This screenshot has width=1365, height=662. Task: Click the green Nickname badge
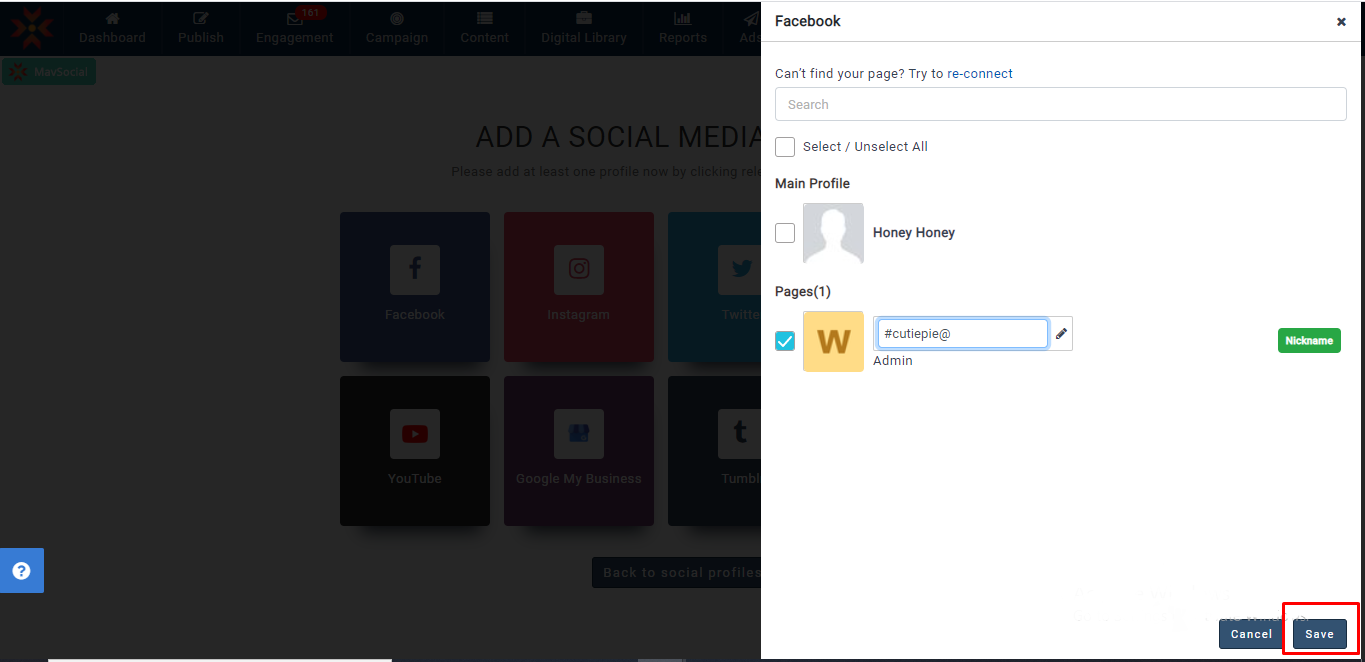tap(1308, 341)
